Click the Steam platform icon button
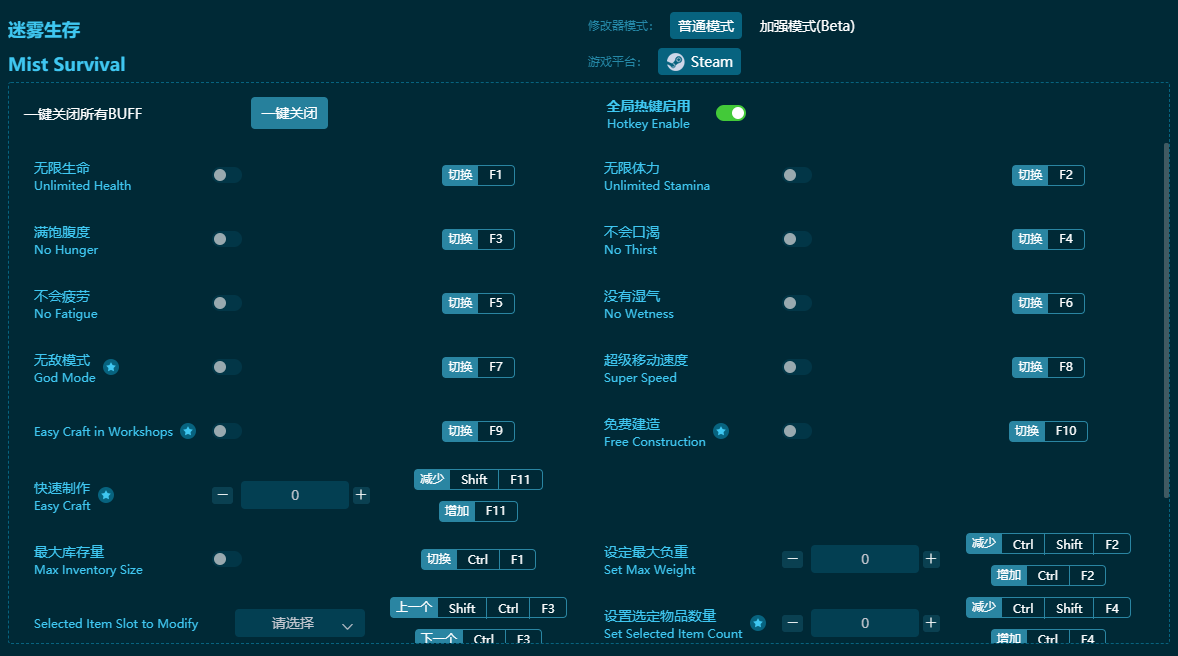 (698, 61)
